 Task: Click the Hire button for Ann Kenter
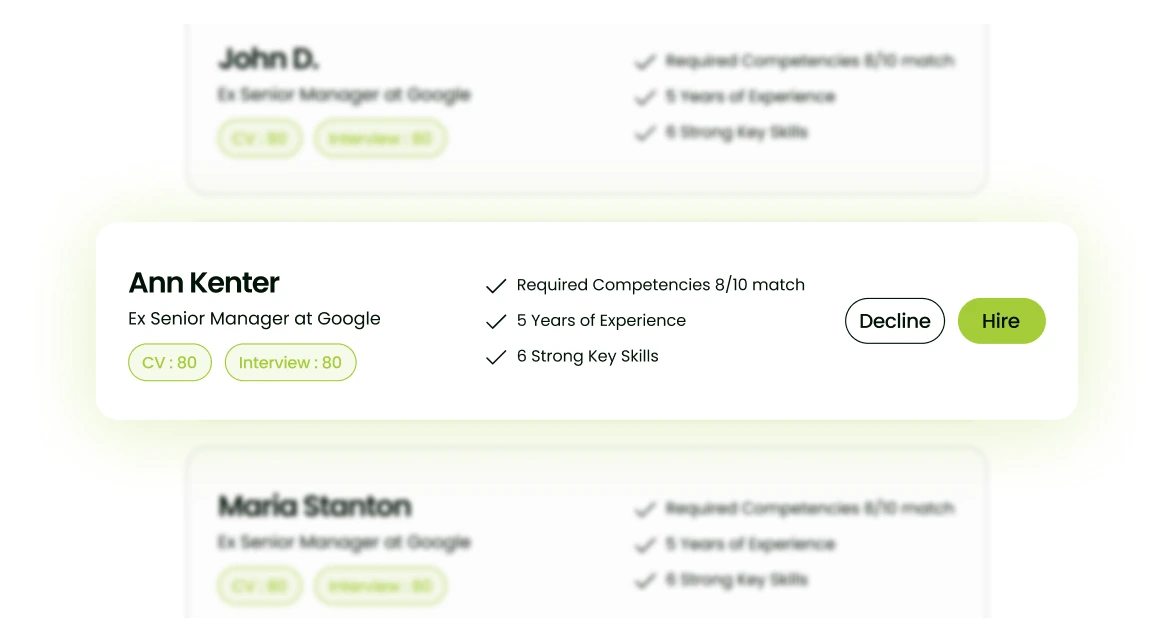pyautogui.click(x=1001, y=321)
